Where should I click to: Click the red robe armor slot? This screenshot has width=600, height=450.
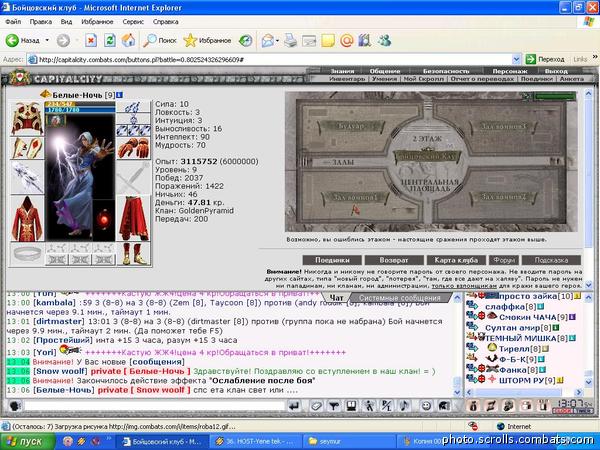click(27, 218)
